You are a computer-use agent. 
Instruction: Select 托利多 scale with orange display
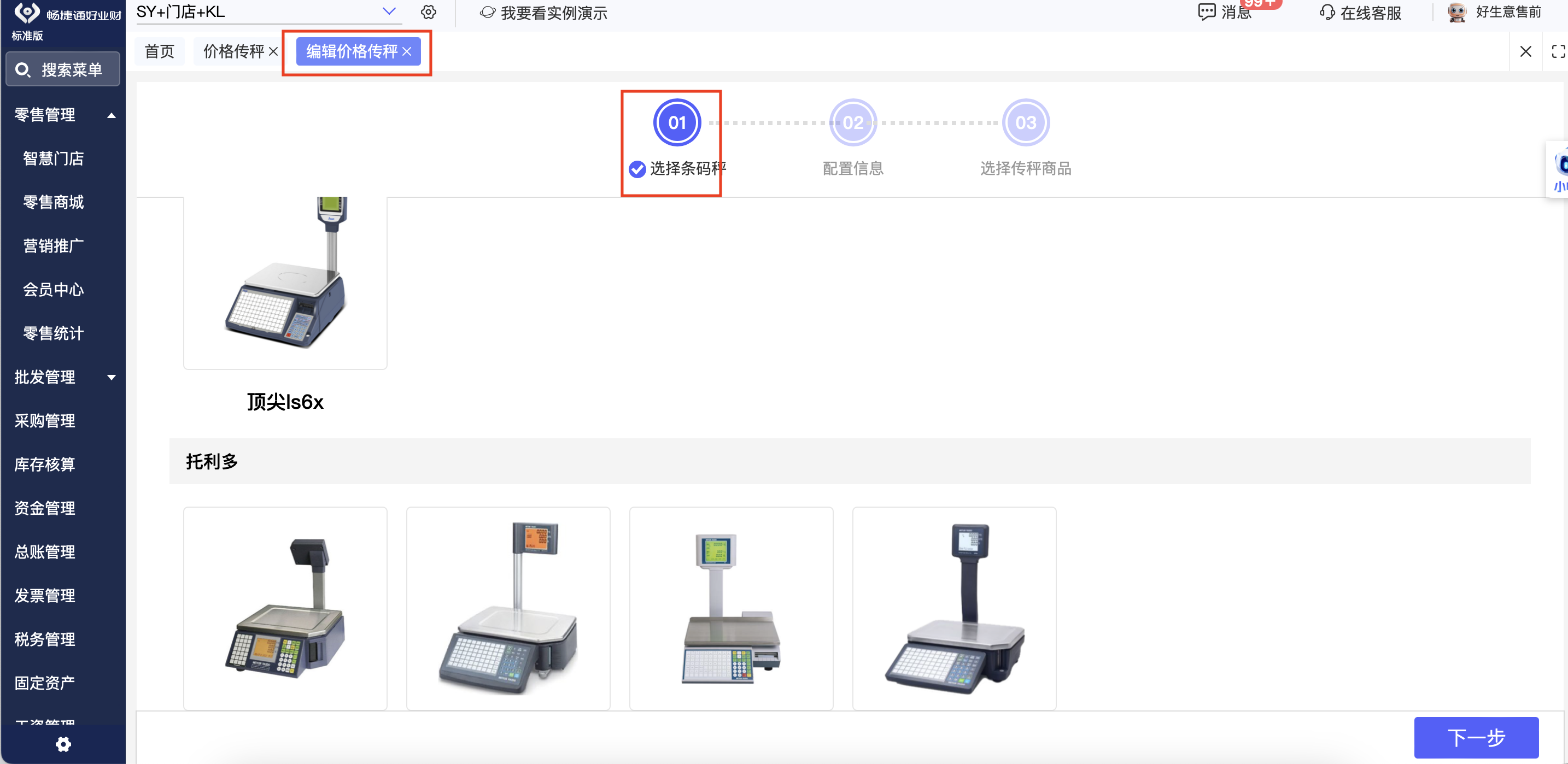point(508,608)
